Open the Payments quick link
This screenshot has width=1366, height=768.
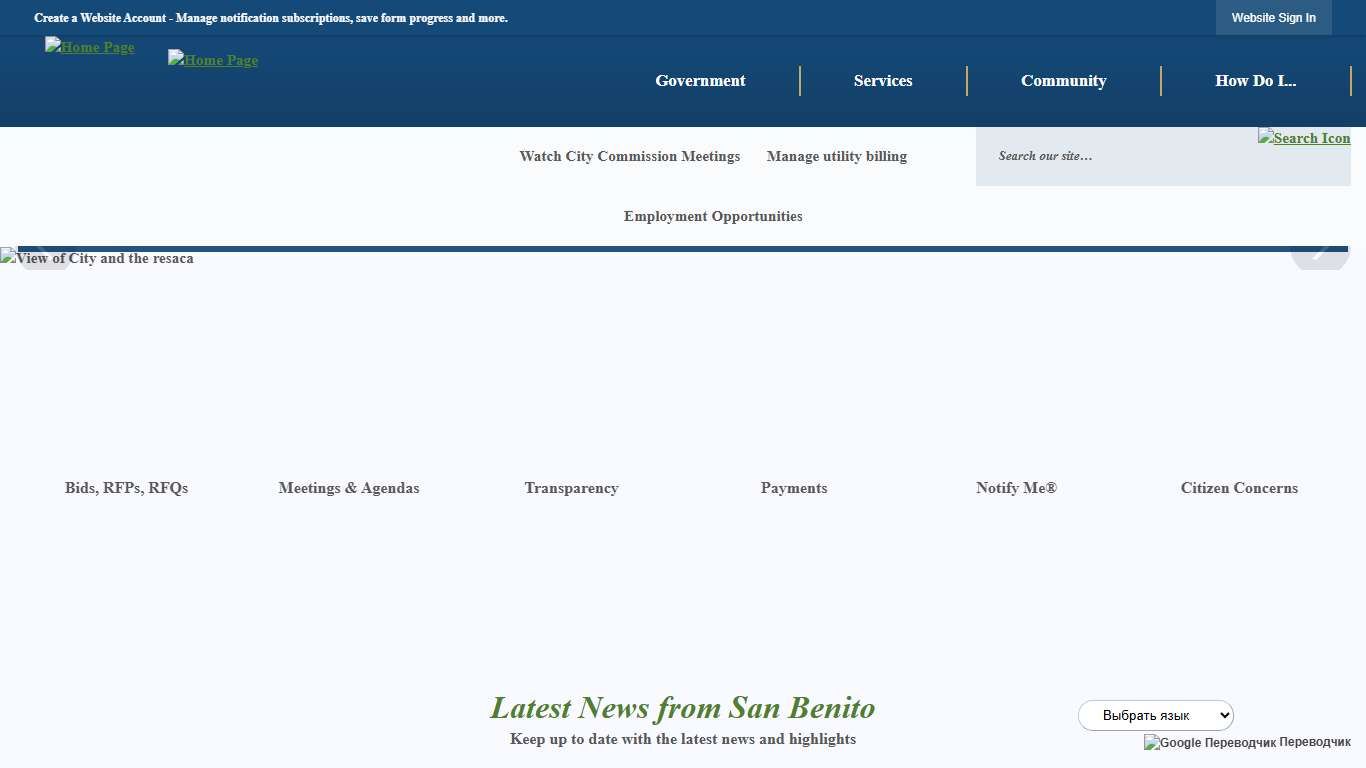(x=794, y=488)
